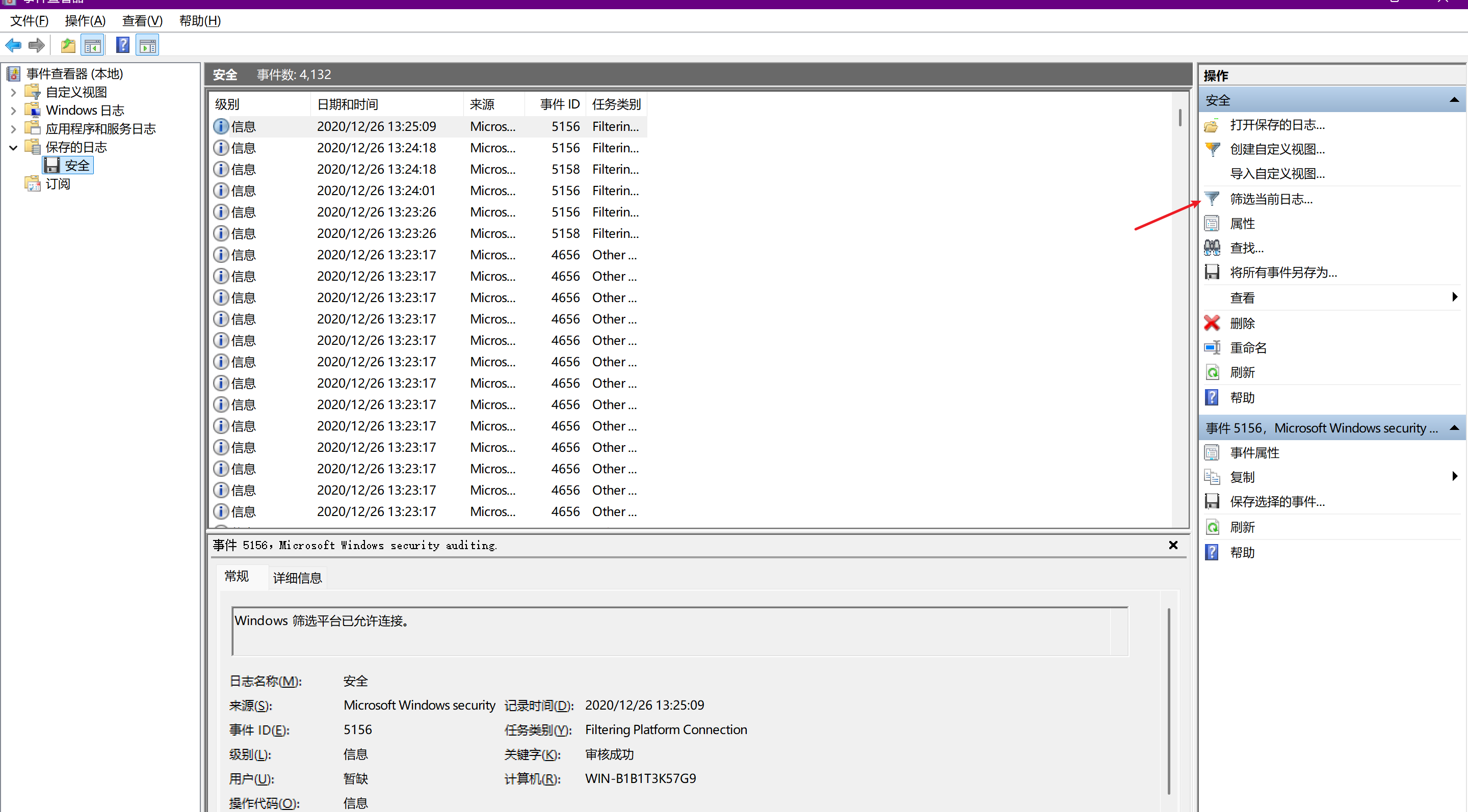The image size is (1468, 812).
Task: Collapse the 安全 actions section arrow
Action: tap(1454, 100)
